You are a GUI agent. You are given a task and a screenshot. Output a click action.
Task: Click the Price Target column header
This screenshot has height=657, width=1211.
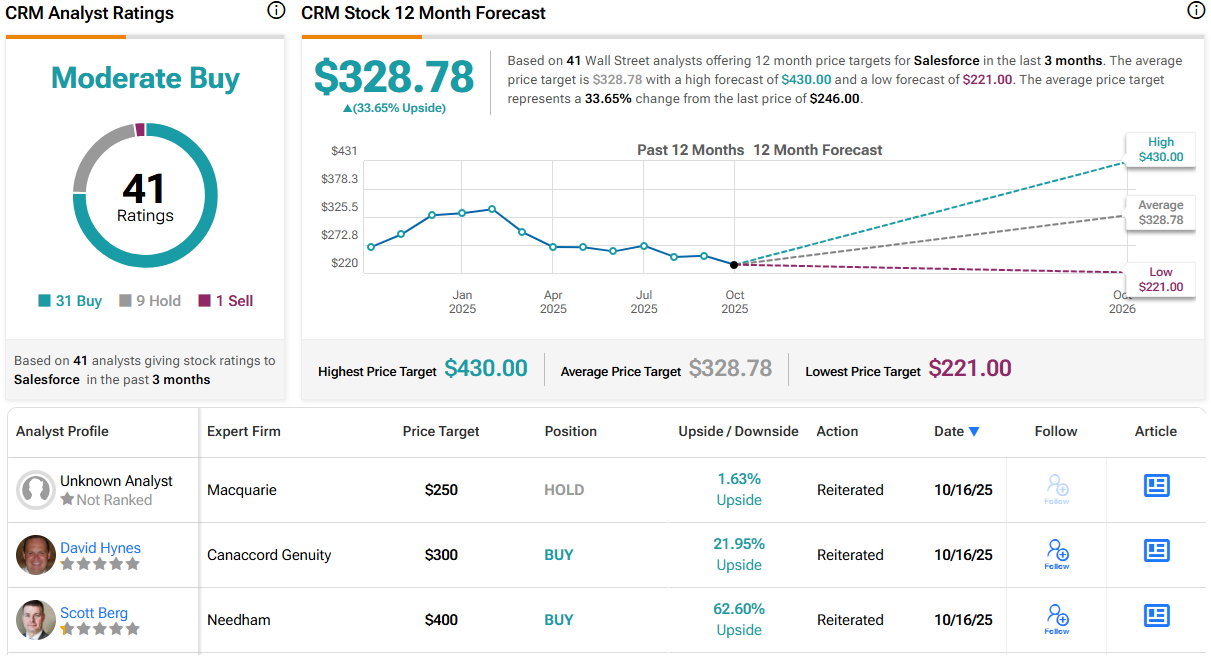coord(441,432)
